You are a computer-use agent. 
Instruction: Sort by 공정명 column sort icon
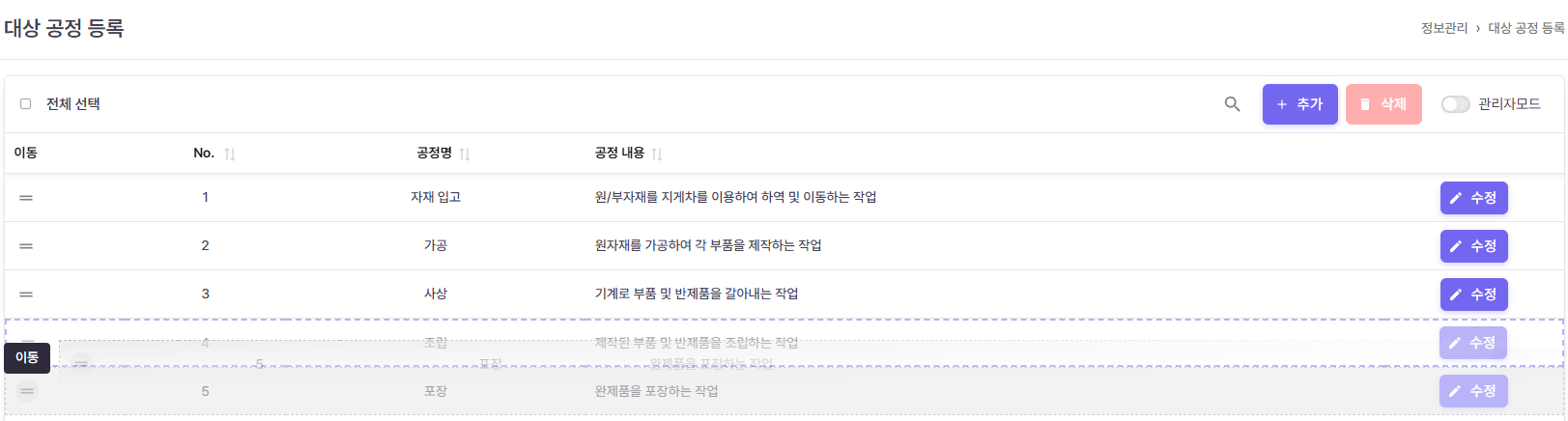(465, 154)
